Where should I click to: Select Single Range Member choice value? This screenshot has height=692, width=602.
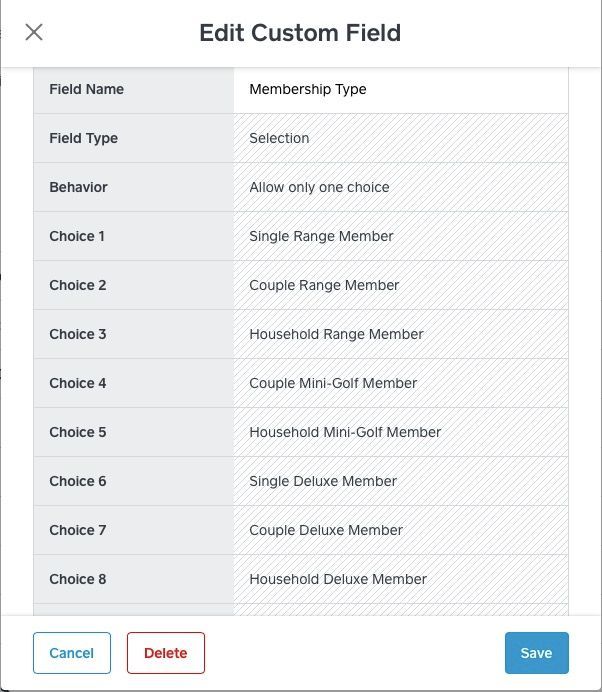coord(400,236)
